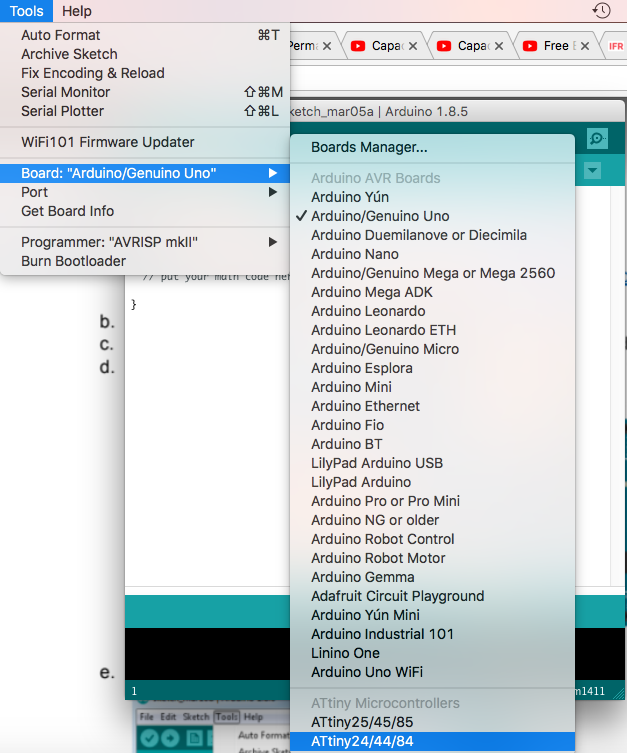This screenshot has width=627, height=753.
Task: Open Serial Plotter from Tools menu
Action: (145, 111)
